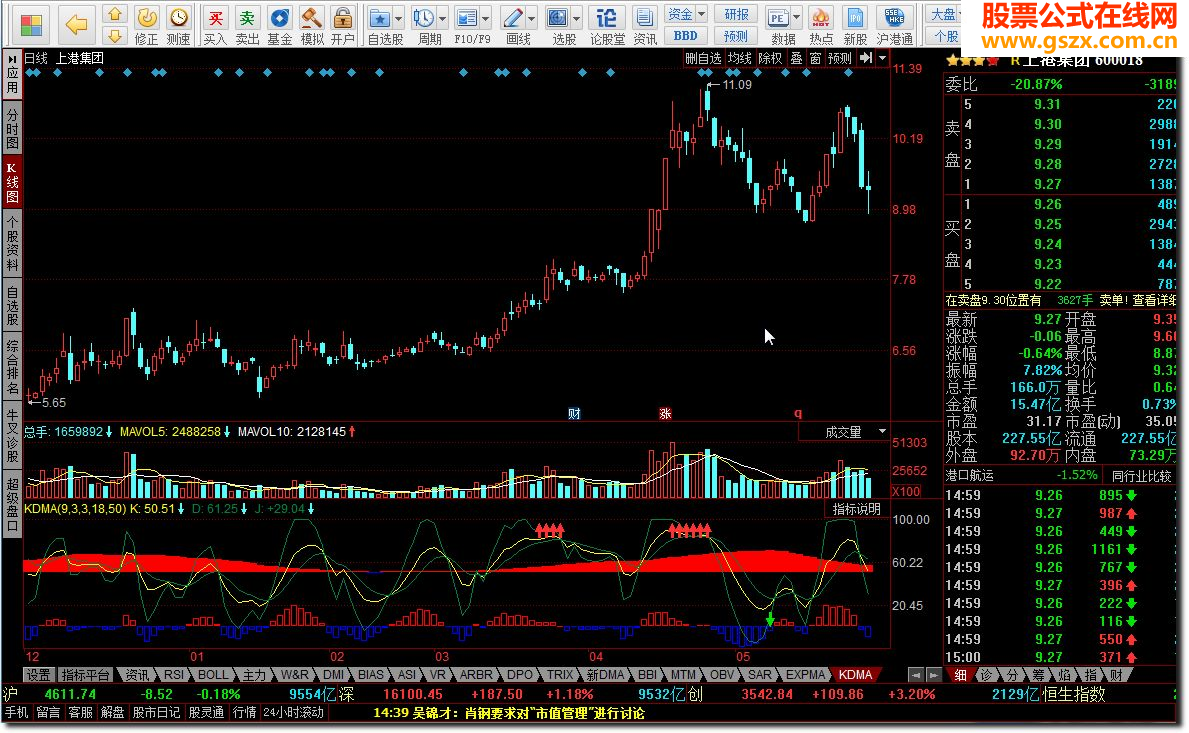Click the 14:39 scrolling news headline
The width and height of the screenshot is (1189, 733).
[x=508, y=713]
